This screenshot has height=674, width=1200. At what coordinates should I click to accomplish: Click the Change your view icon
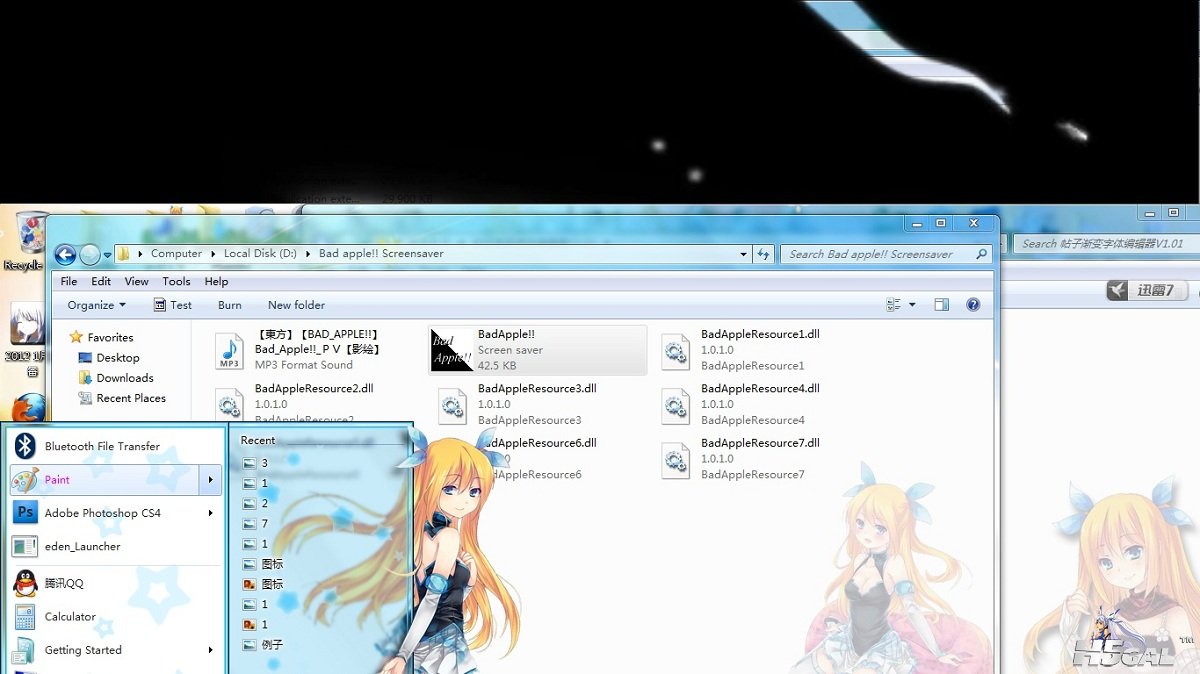[x=894, y=305]
